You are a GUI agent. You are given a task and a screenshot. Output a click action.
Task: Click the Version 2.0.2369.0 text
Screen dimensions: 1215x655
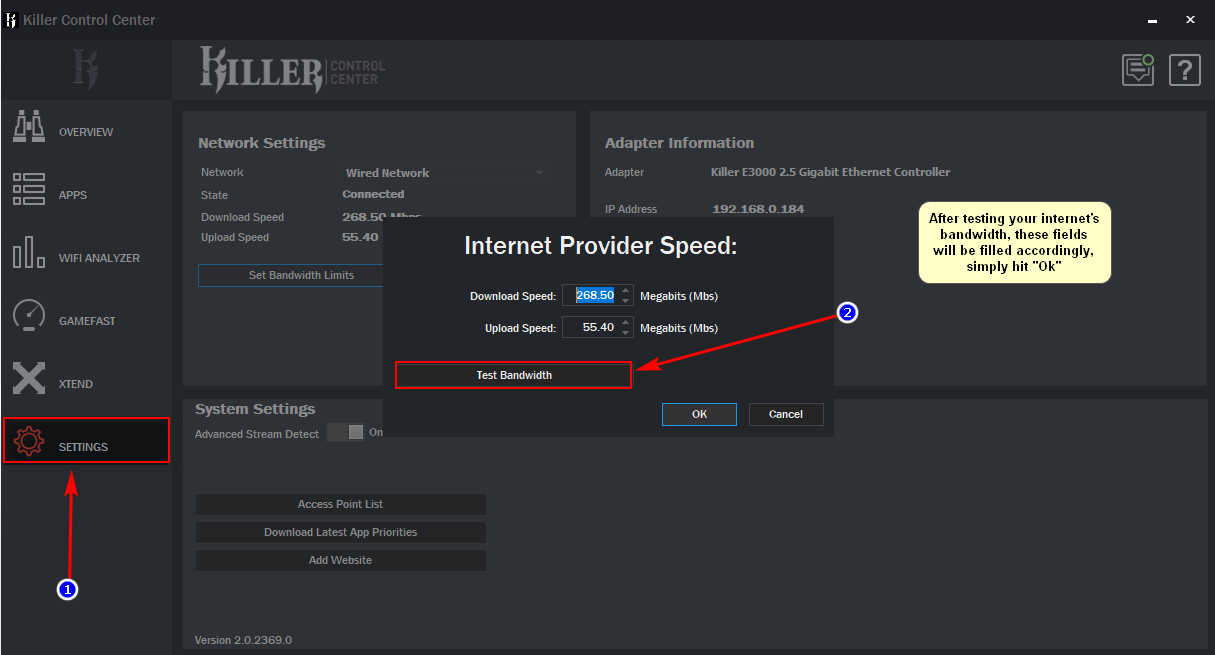coord(243,640)
